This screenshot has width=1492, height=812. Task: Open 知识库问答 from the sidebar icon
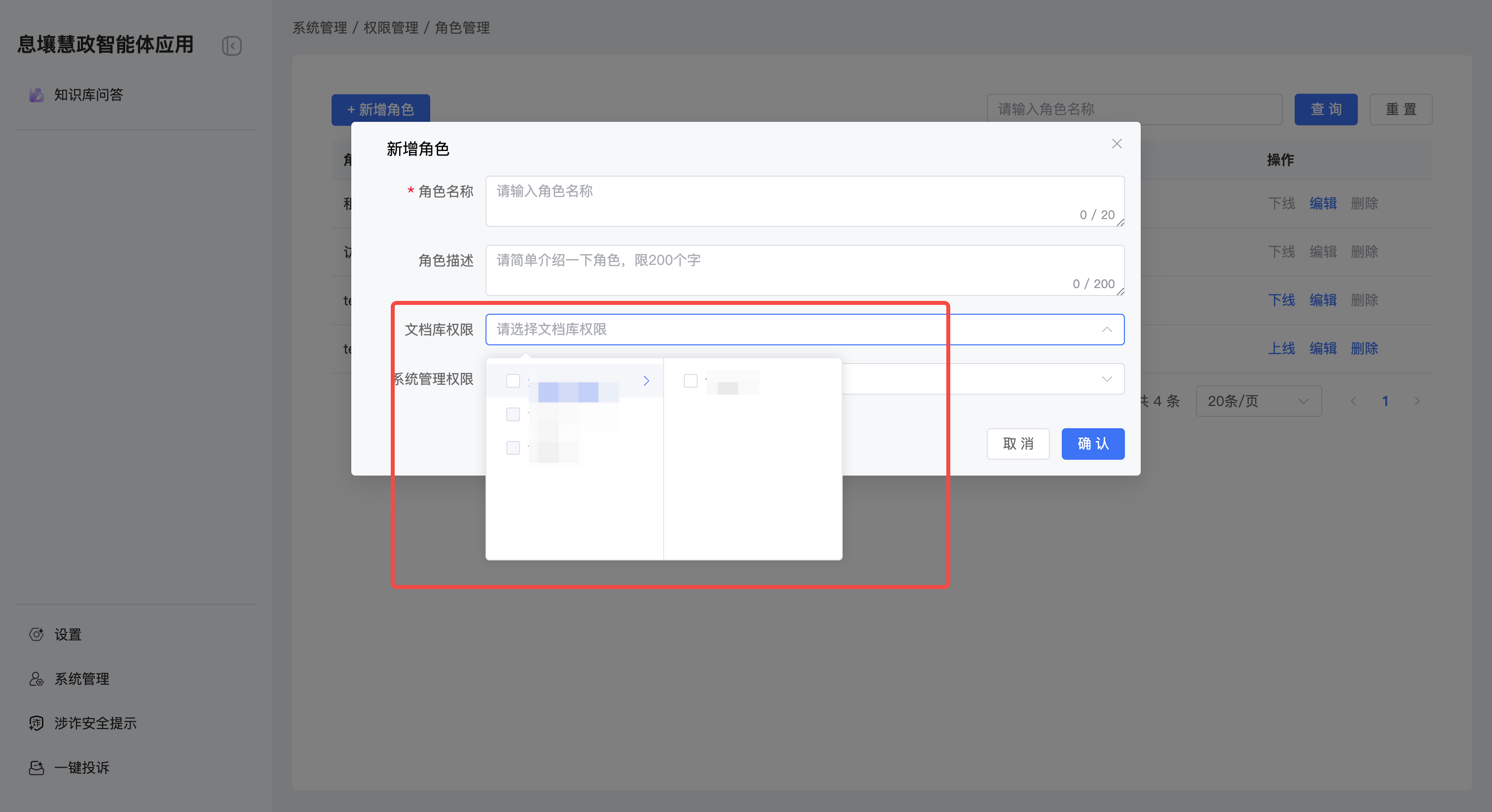(37, 95)
